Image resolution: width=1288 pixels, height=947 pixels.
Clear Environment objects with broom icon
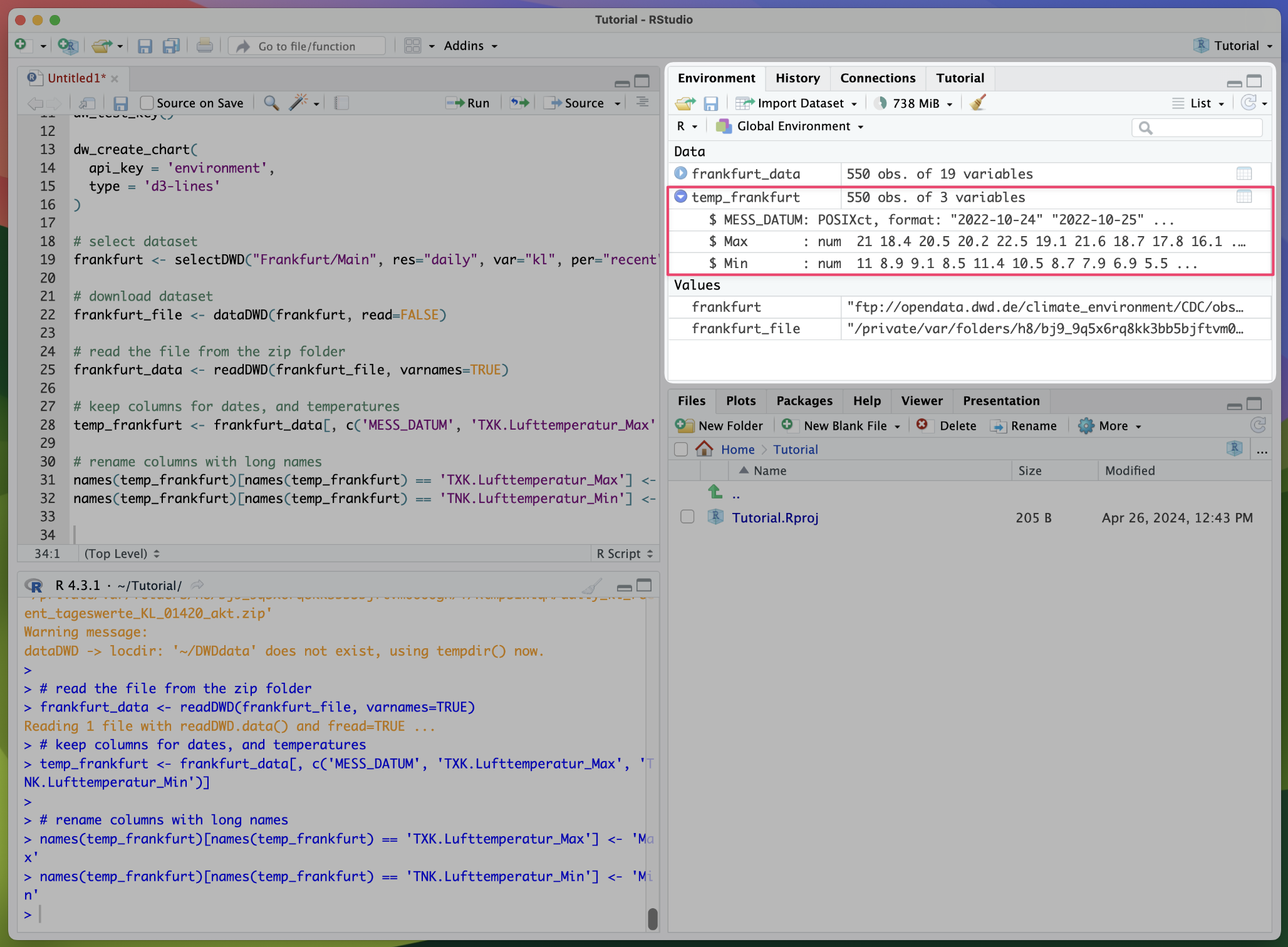coord(978,103)
